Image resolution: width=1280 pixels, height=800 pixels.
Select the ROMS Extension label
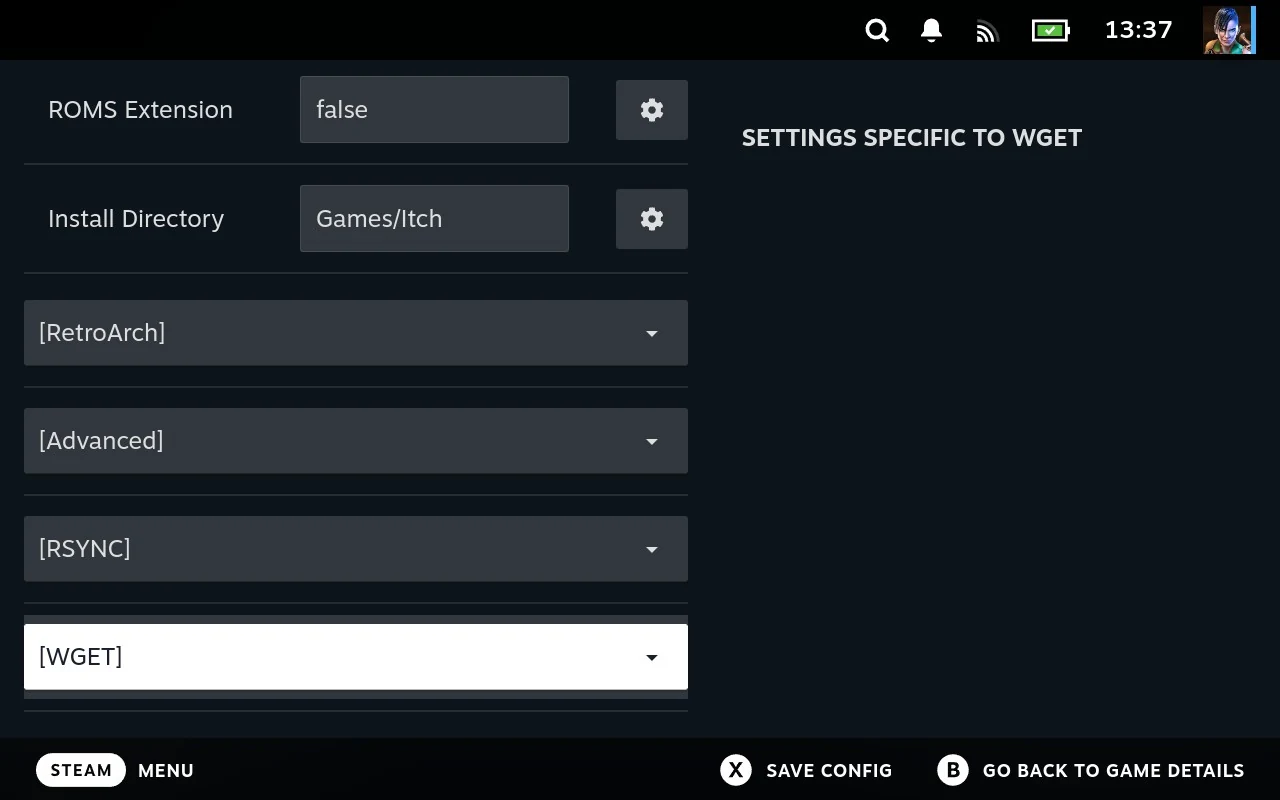point(140,110)
